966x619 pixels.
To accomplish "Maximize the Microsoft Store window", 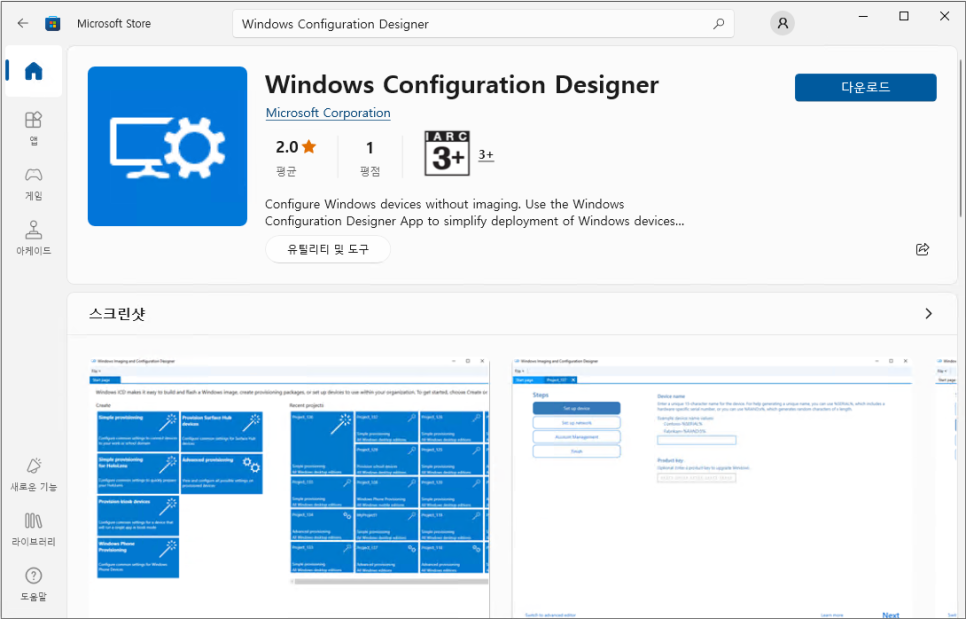I will [x=904, y=16].
